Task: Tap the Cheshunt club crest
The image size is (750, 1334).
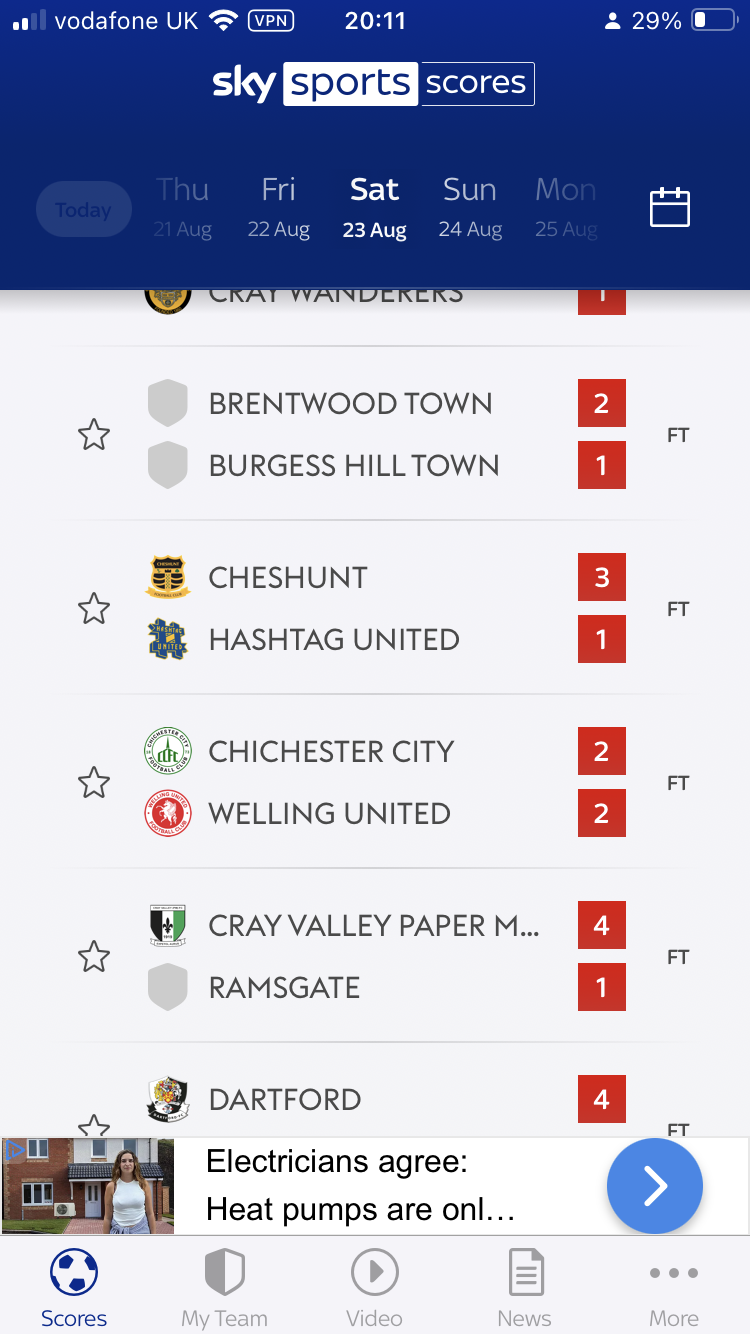Action: click(x=168, y=577)
